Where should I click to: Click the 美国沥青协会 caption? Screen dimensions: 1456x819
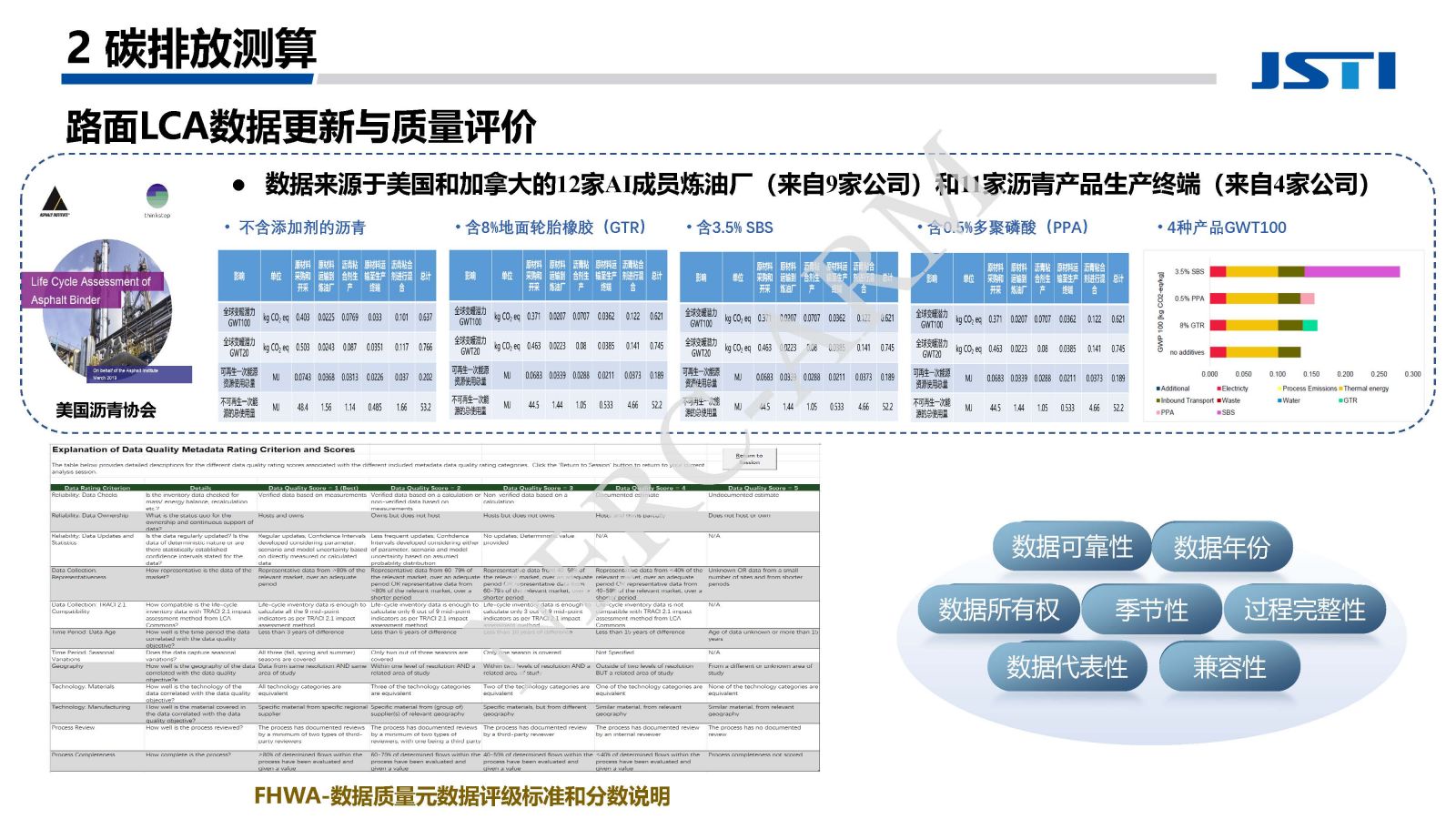pyautogui.click(x=106, y=410)
